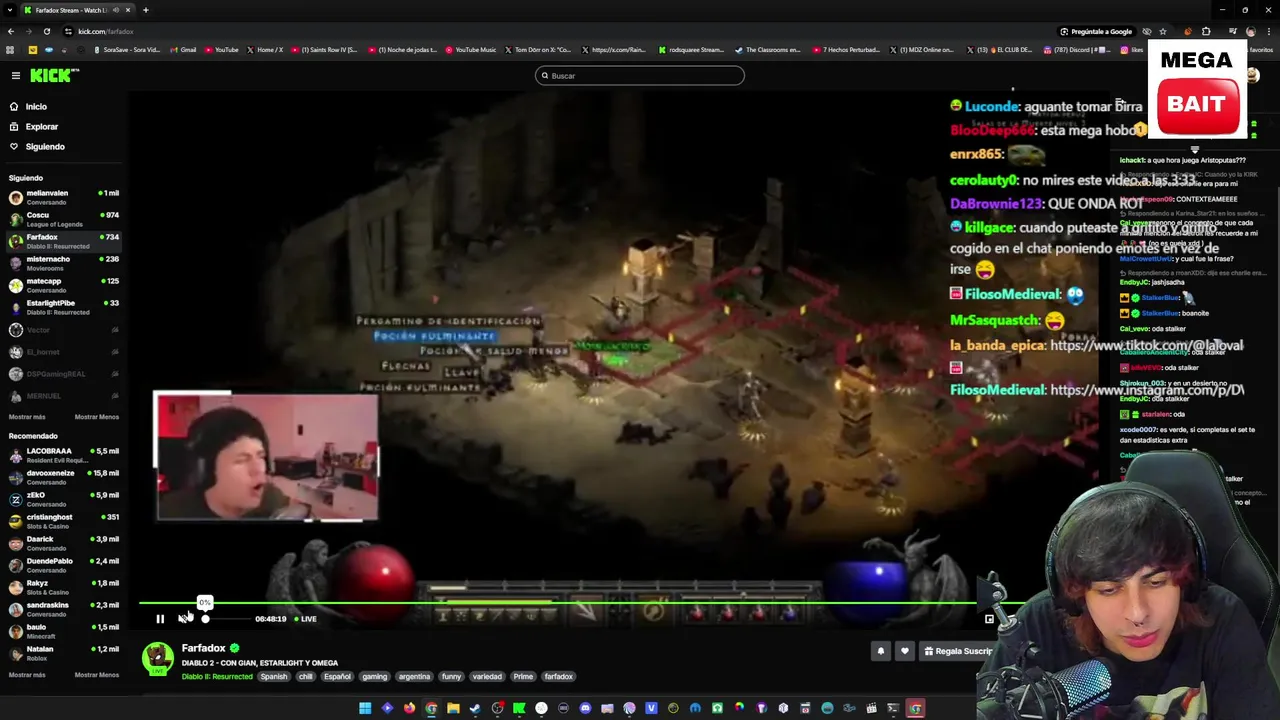This screenshot has height=720, width=1280.
Task: Open the Gmail bookmark
Action: [183, 49]
